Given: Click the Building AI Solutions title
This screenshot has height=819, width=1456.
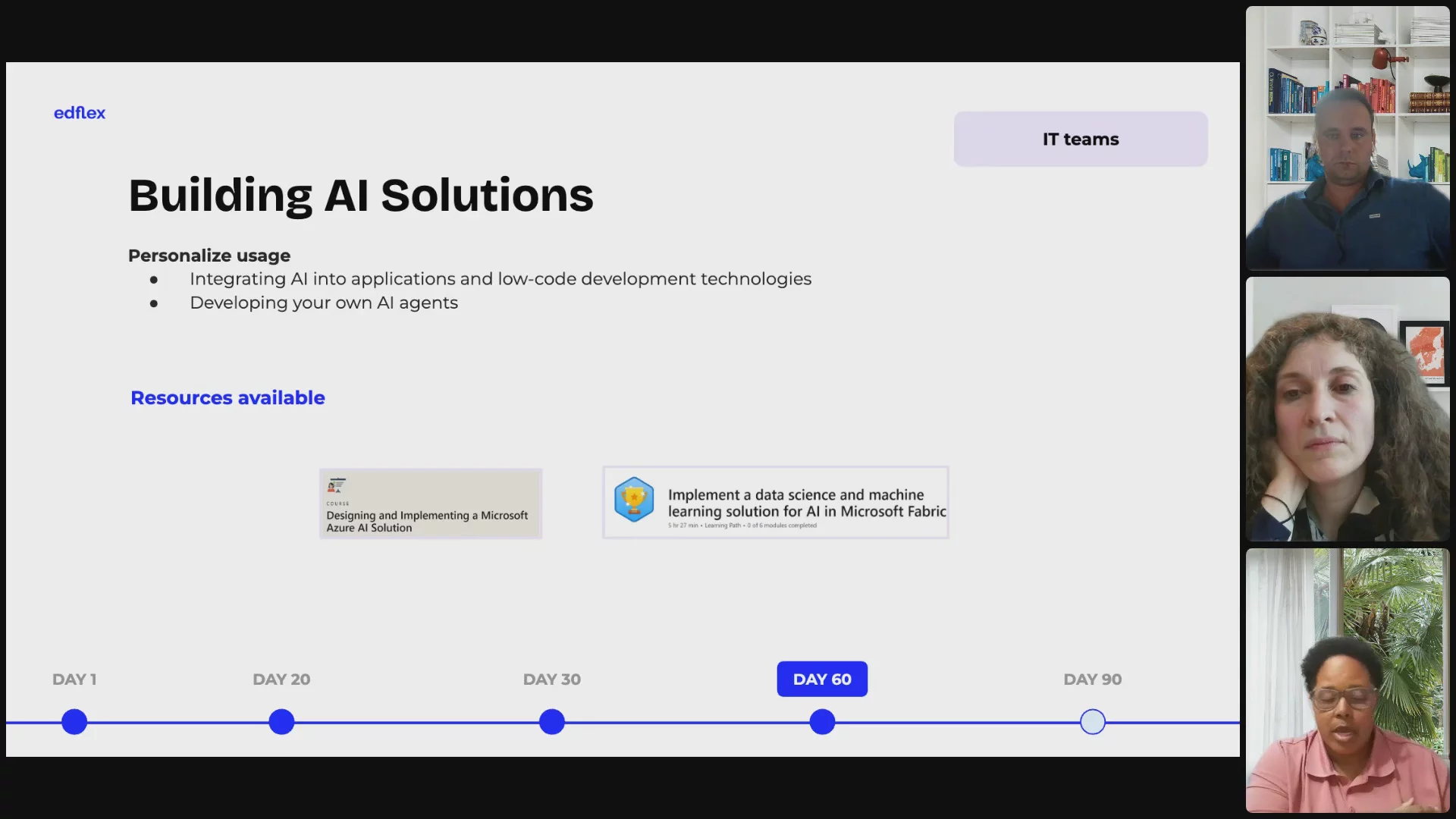Looking at the screenshot, I should click(361, 196).
